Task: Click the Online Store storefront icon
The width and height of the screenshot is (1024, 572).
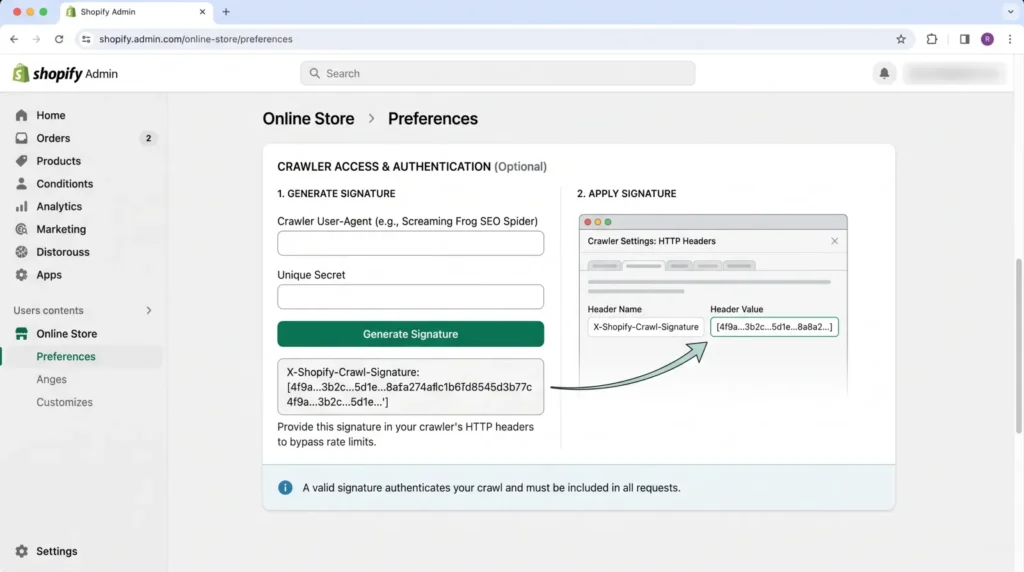Action: 22,334
